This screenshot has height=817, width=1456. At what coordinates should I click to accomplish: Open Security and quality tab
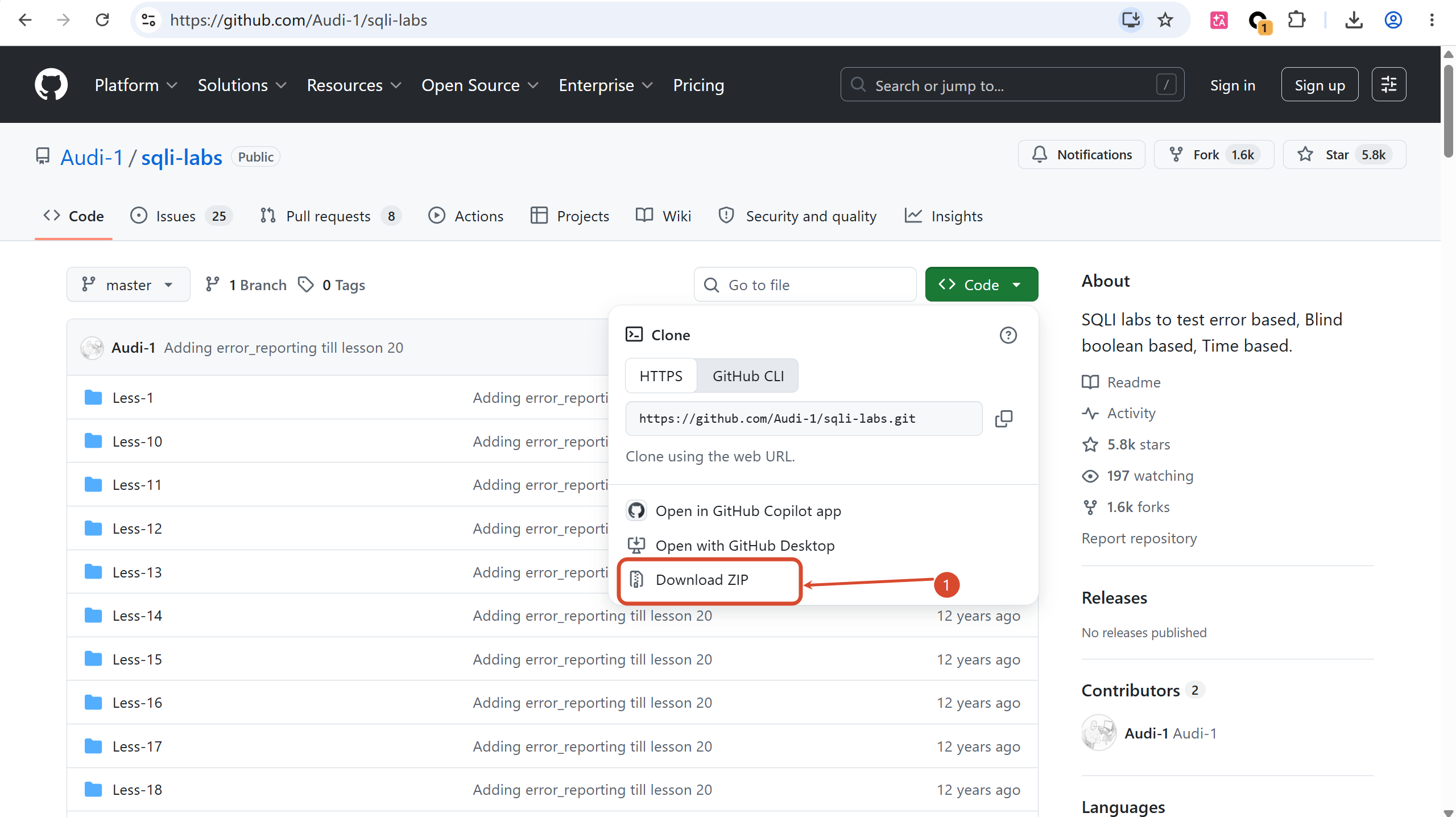point(797,216)
